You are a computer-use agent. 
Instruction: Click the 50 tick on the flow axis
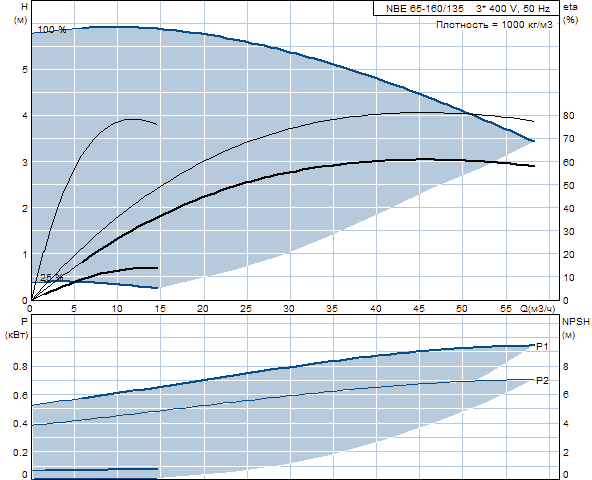point(462,309)
